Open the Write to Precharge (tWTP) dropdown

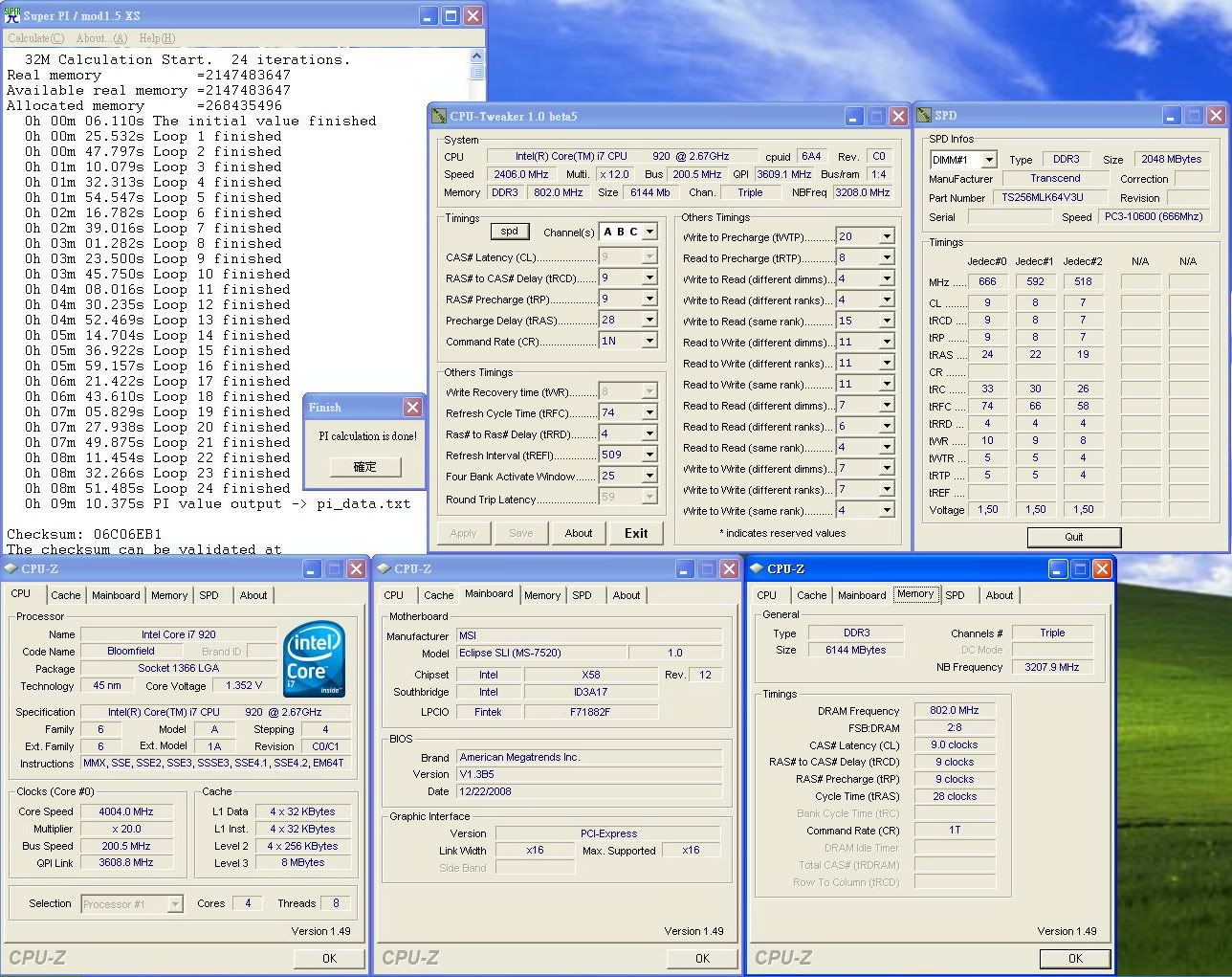(x=887, y=236)
